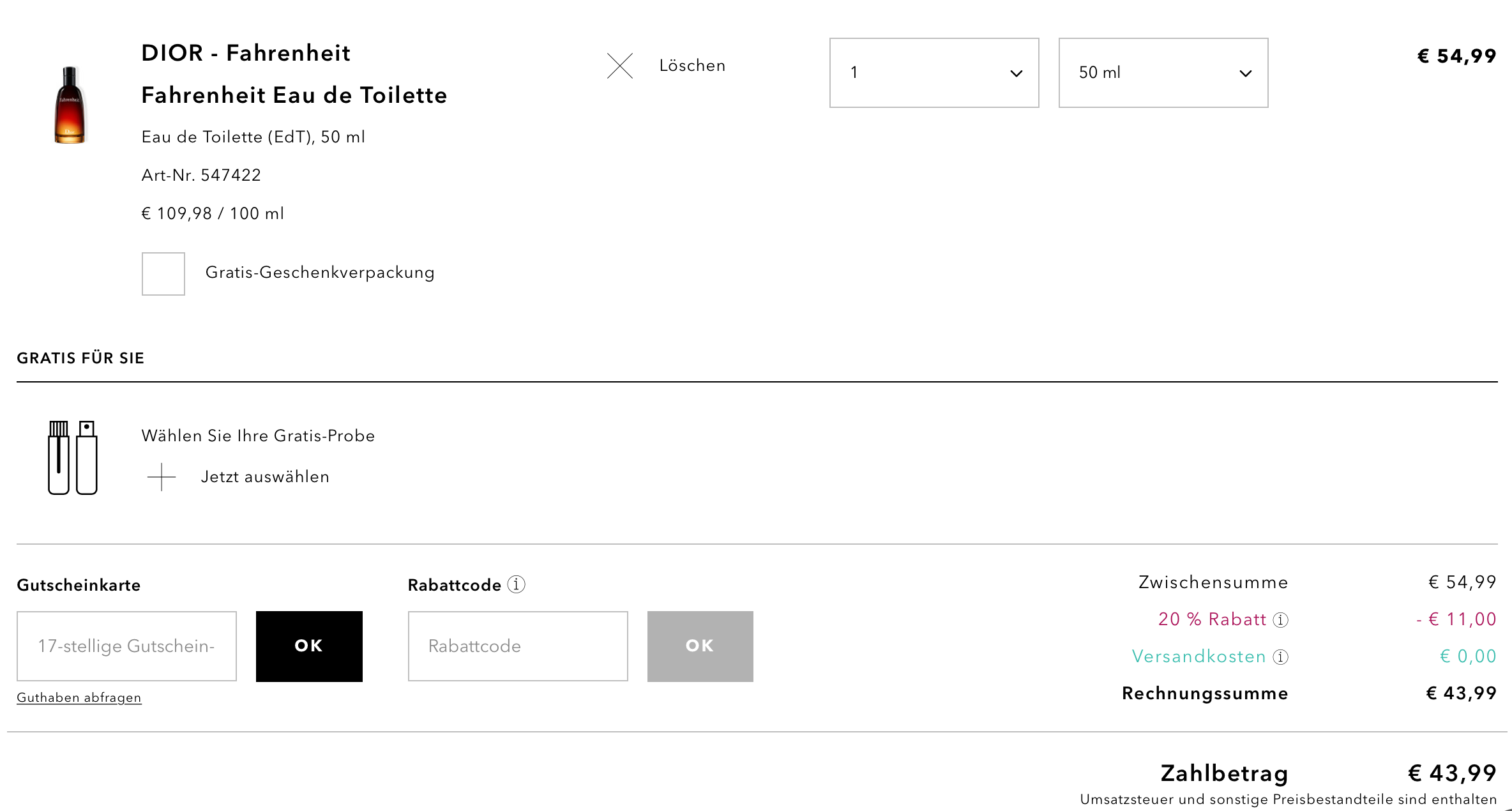
Task: Click the info icon next to Rabattcode
Action: [x=516, y=584]
